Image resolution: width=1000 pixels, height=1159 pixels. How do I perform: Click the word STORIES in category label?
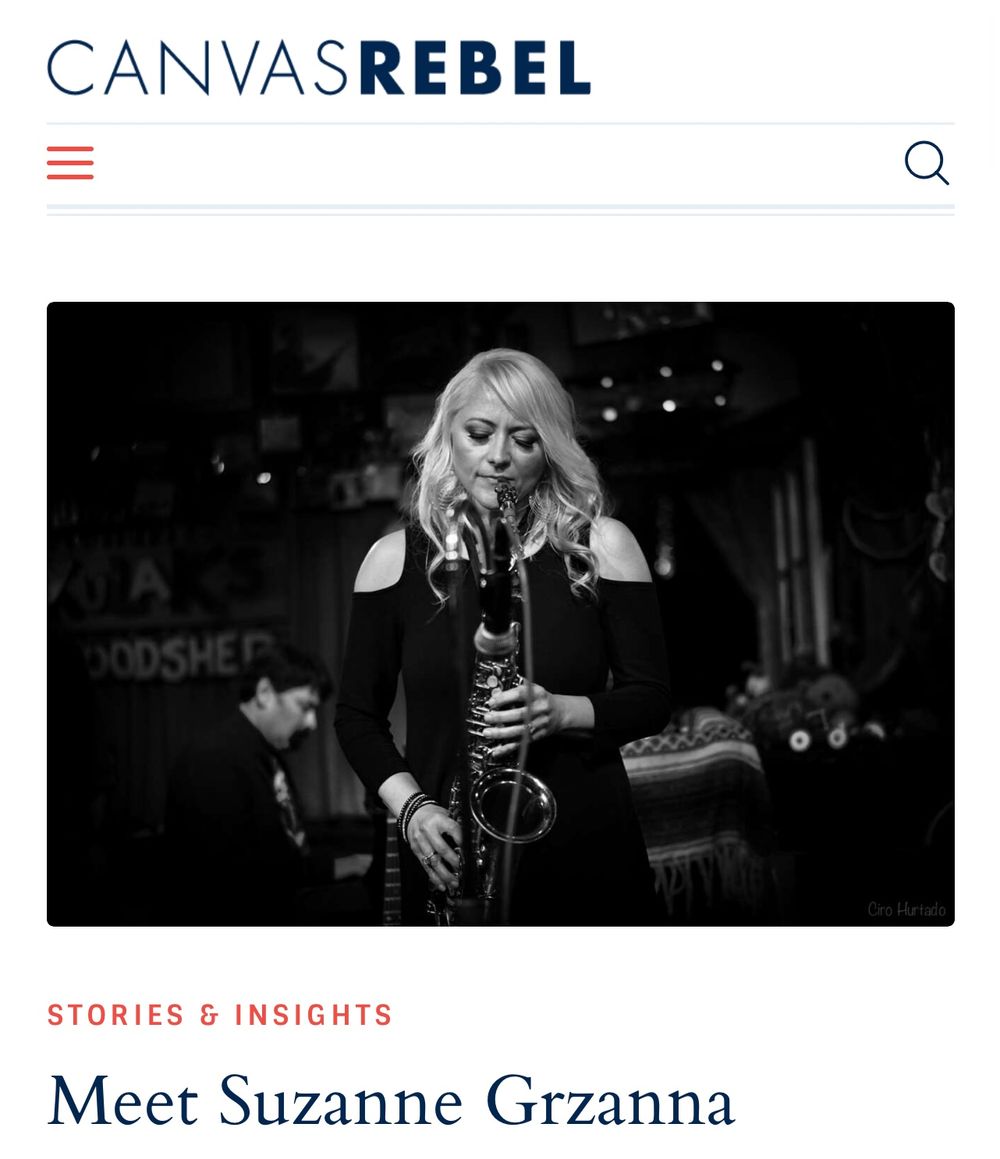[x=115, y=1015]
